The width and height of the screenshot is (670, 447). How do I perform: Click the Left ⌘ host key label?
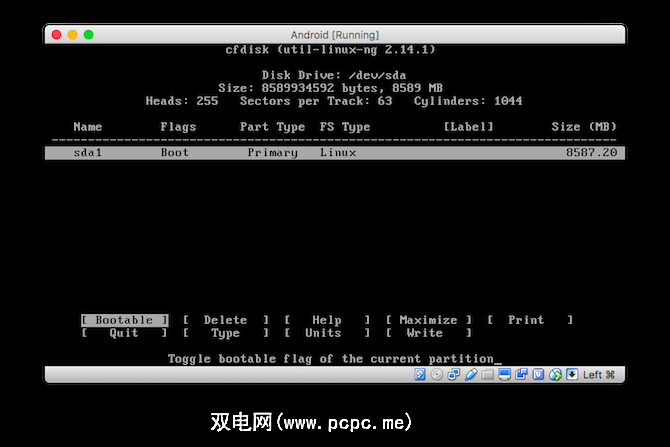pos(599,375)
